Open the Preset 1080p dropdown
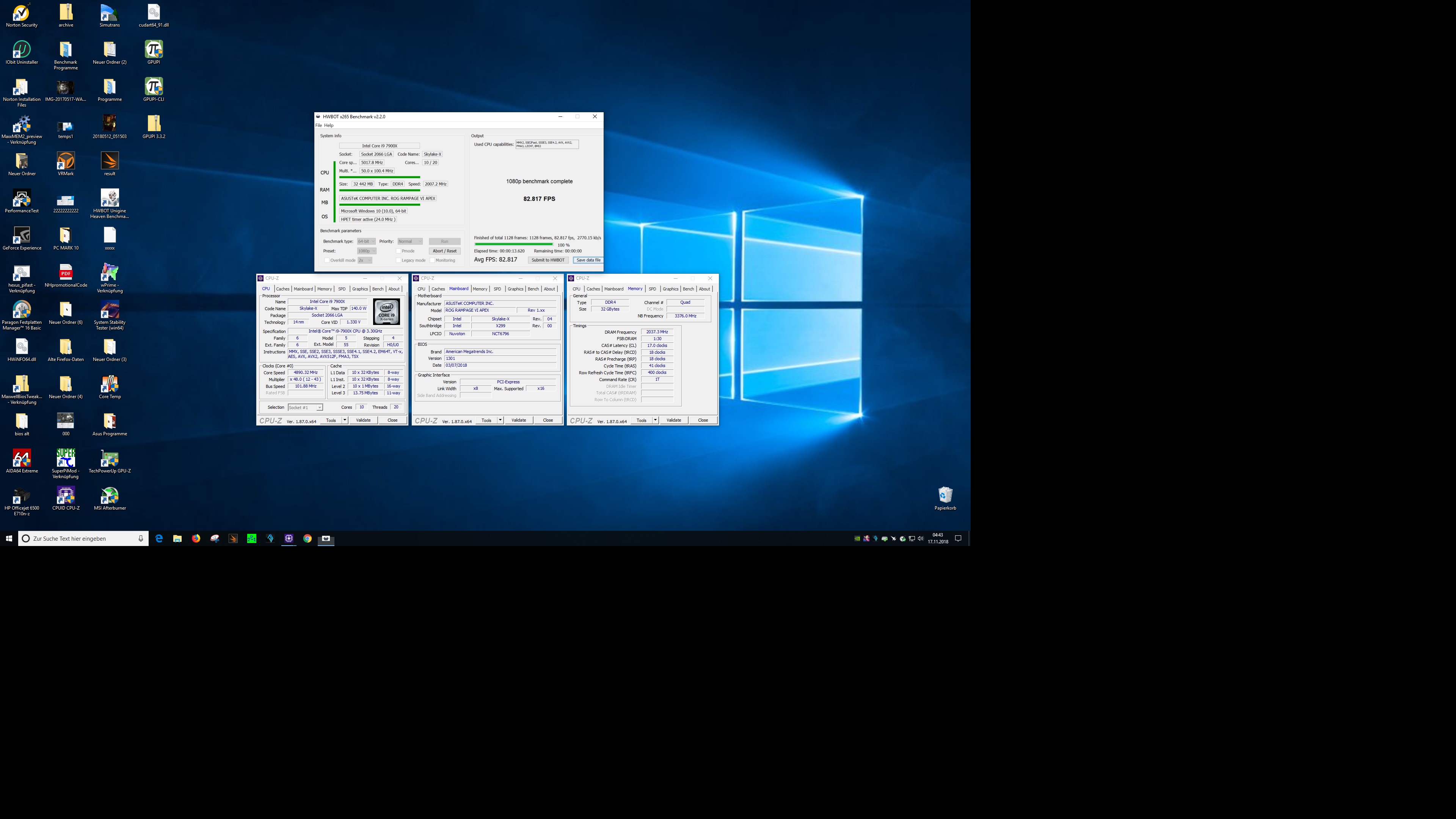 pyautogui.click(x=366, y=251)
